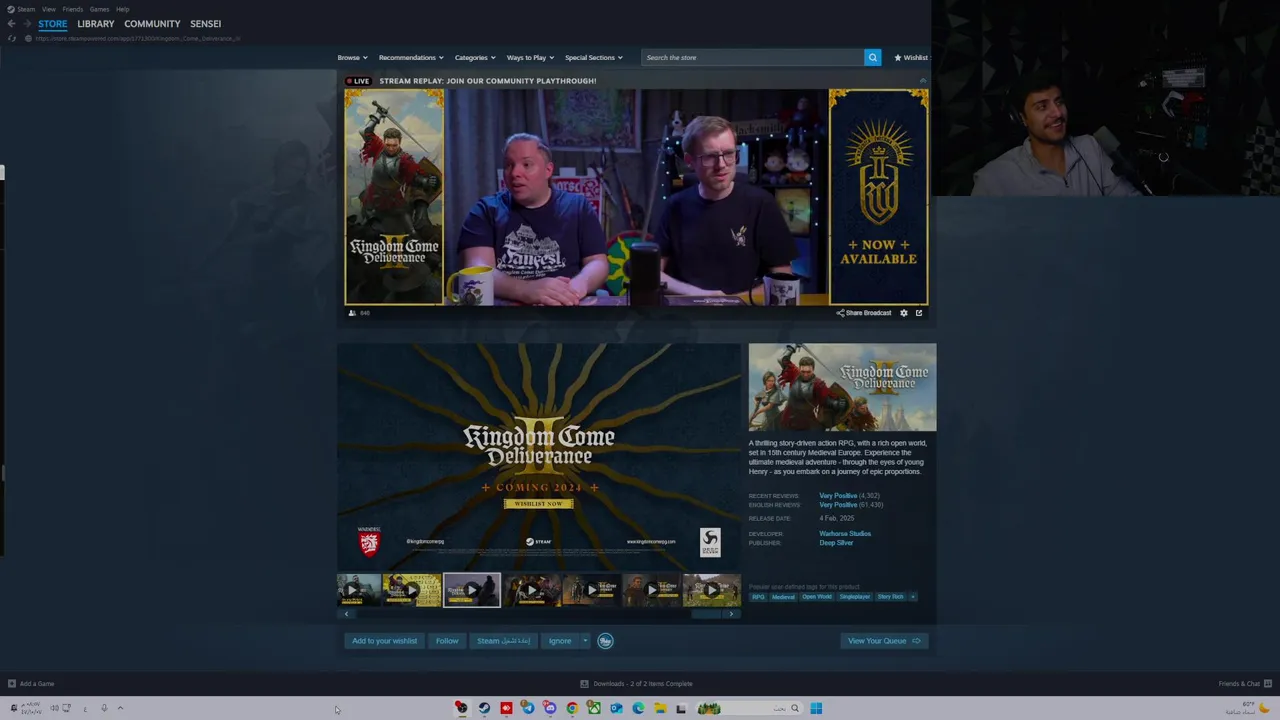Open the Friends menu
This screenshot has width=1280, height=720.
pos(72,9)
